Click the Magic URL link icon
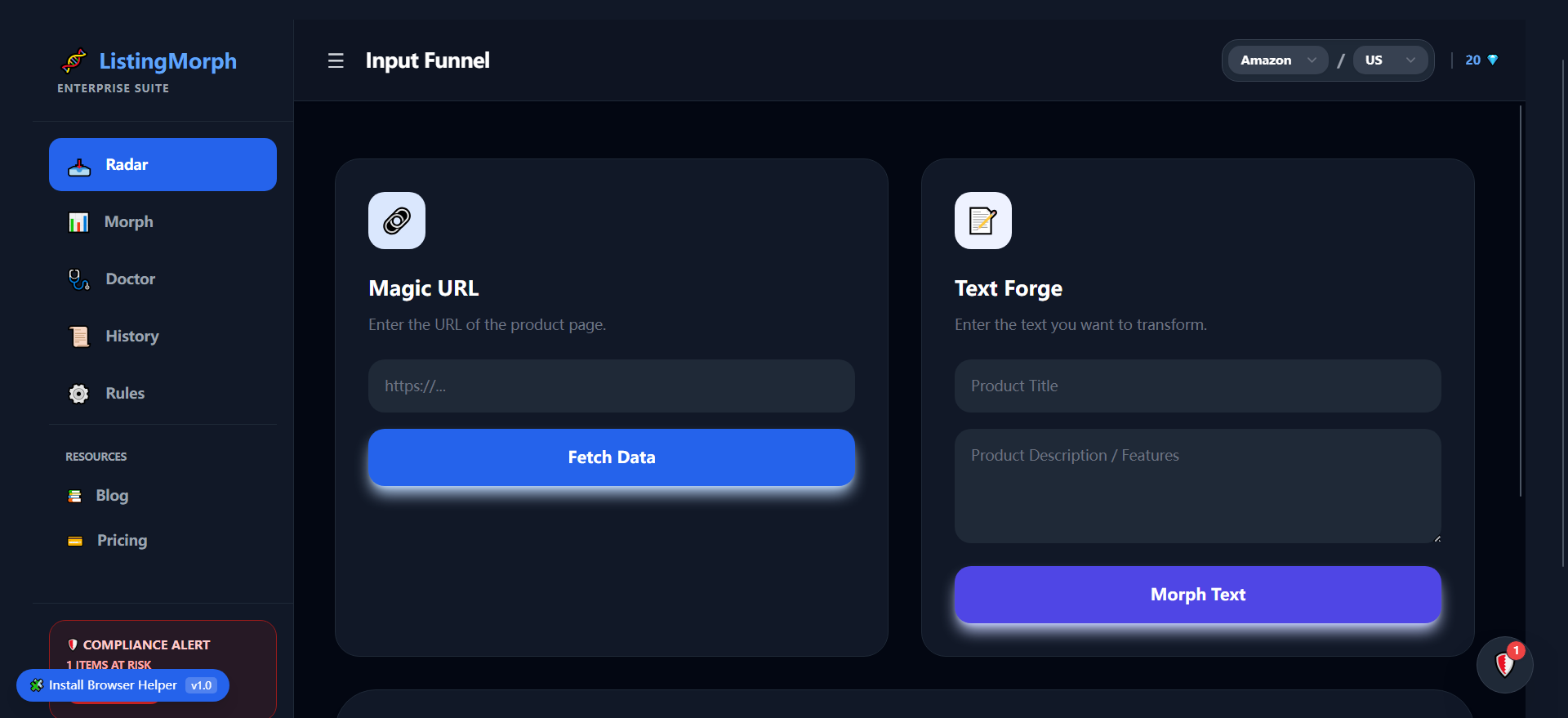Image resolution: width=1568 pixels, height=718 pixels. 397,220
